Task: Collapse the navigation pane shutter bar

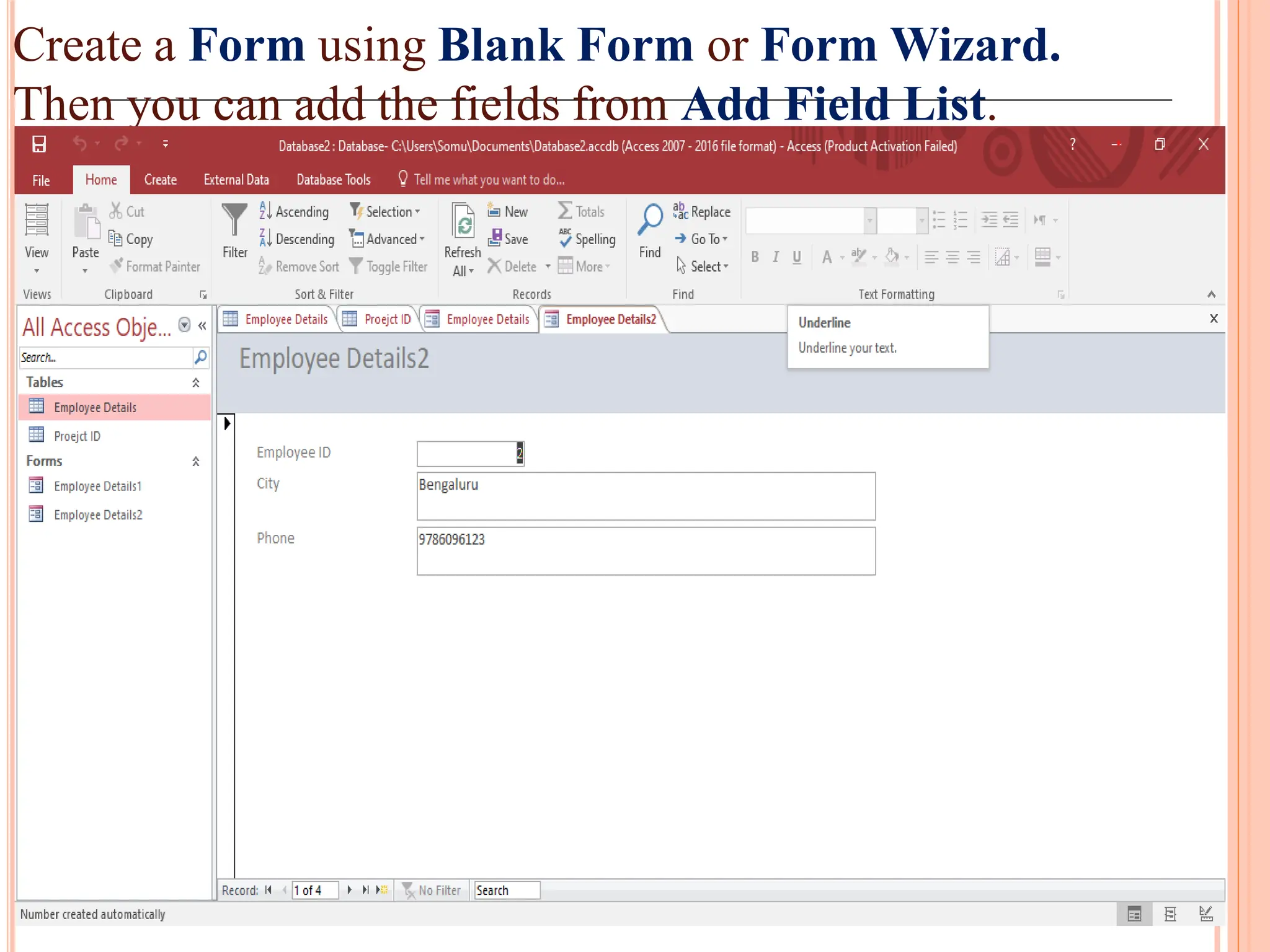Action: [202, 325]
